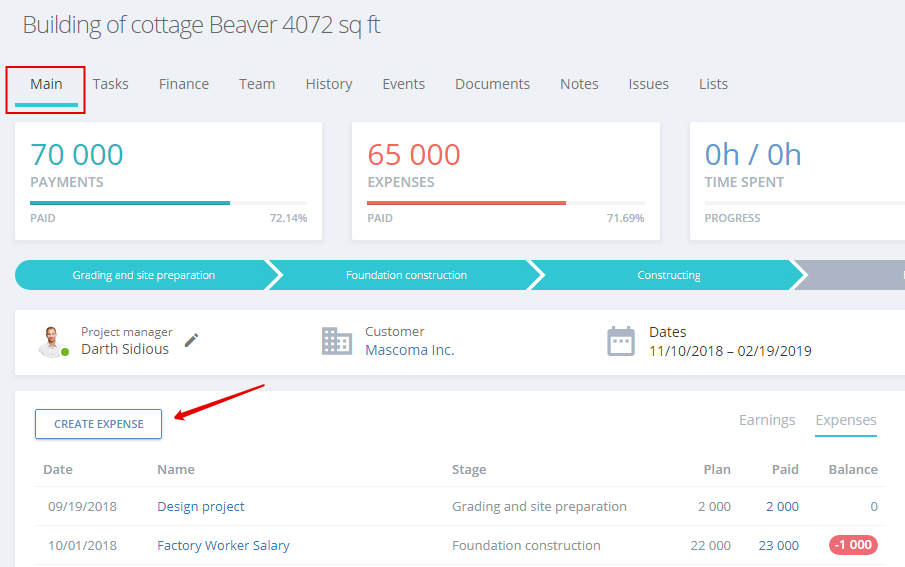View the History tab
905x567 pixels.
329,84
